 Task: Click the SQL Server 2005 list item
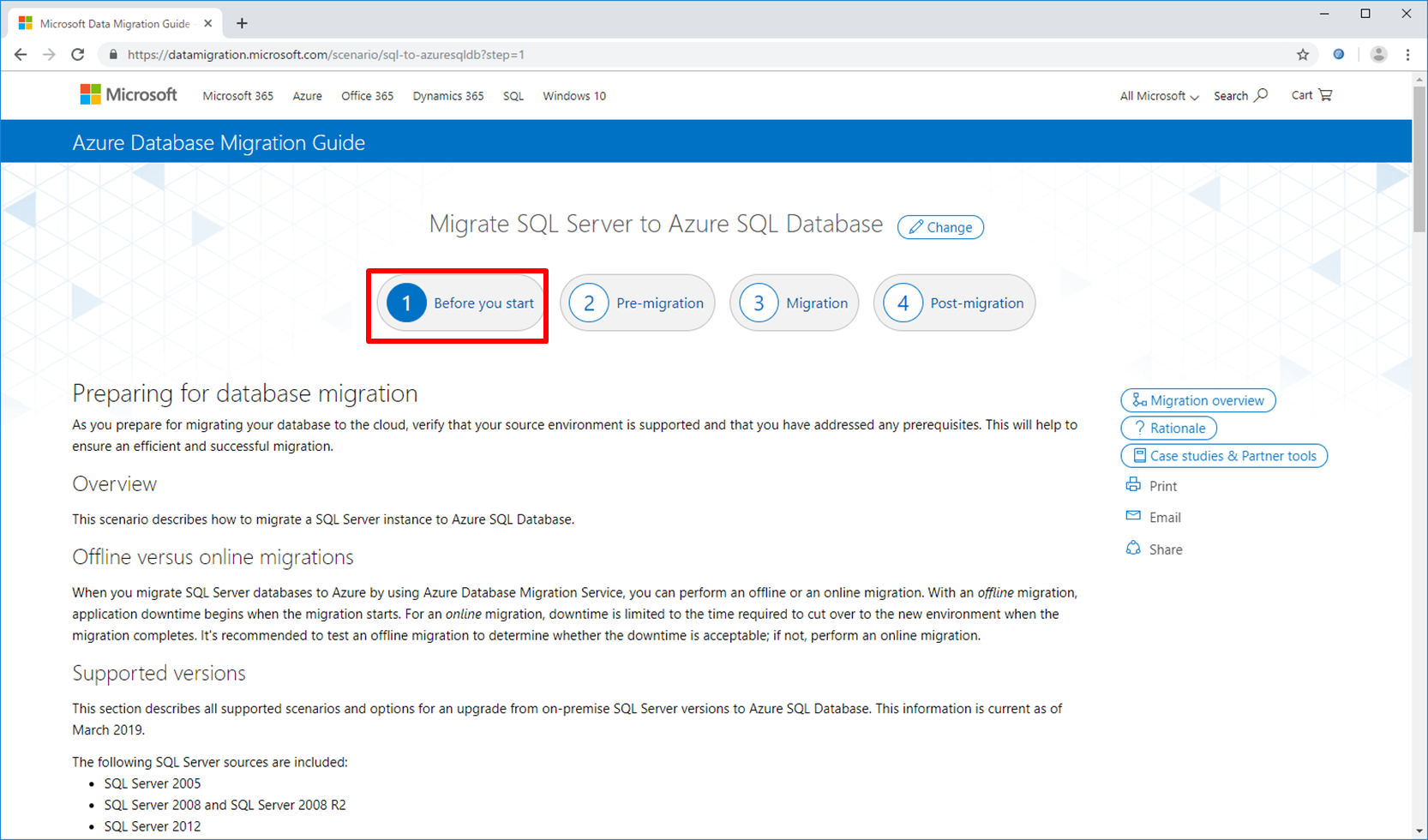pos(153,783)
